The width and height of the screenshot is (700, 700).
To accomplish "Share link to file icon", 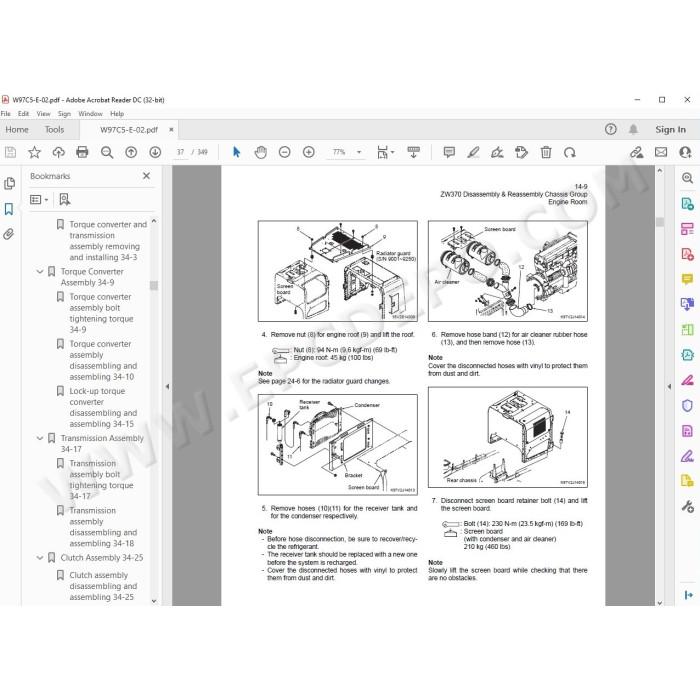I will click(x=637, y=153).
